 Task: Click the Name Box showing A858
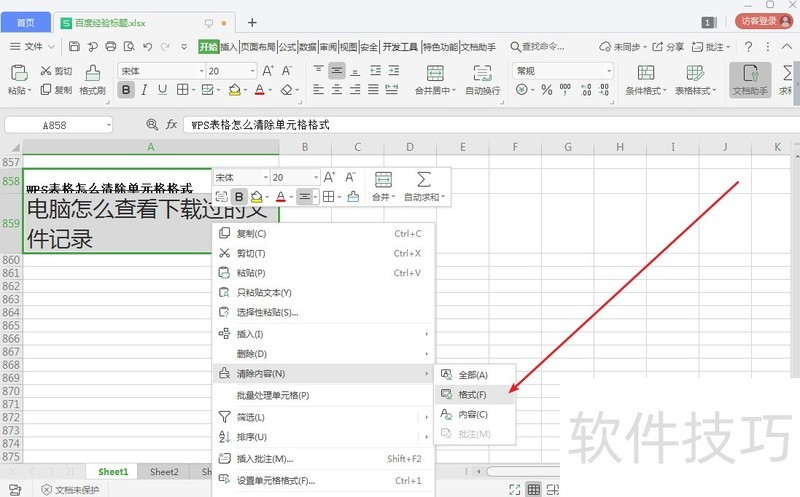[59, 125]
